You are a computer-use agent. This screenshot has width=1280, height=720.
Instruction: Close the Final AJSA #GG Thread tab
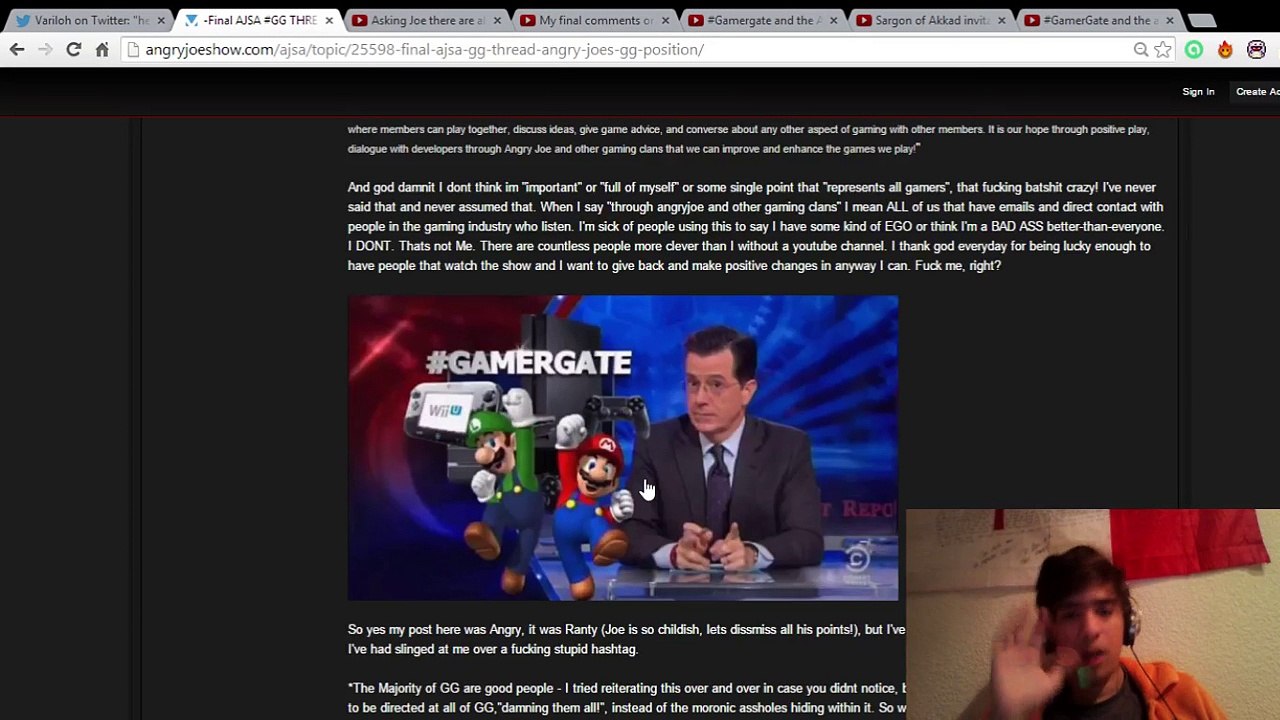pyautogui.click(x=329, y=20)
